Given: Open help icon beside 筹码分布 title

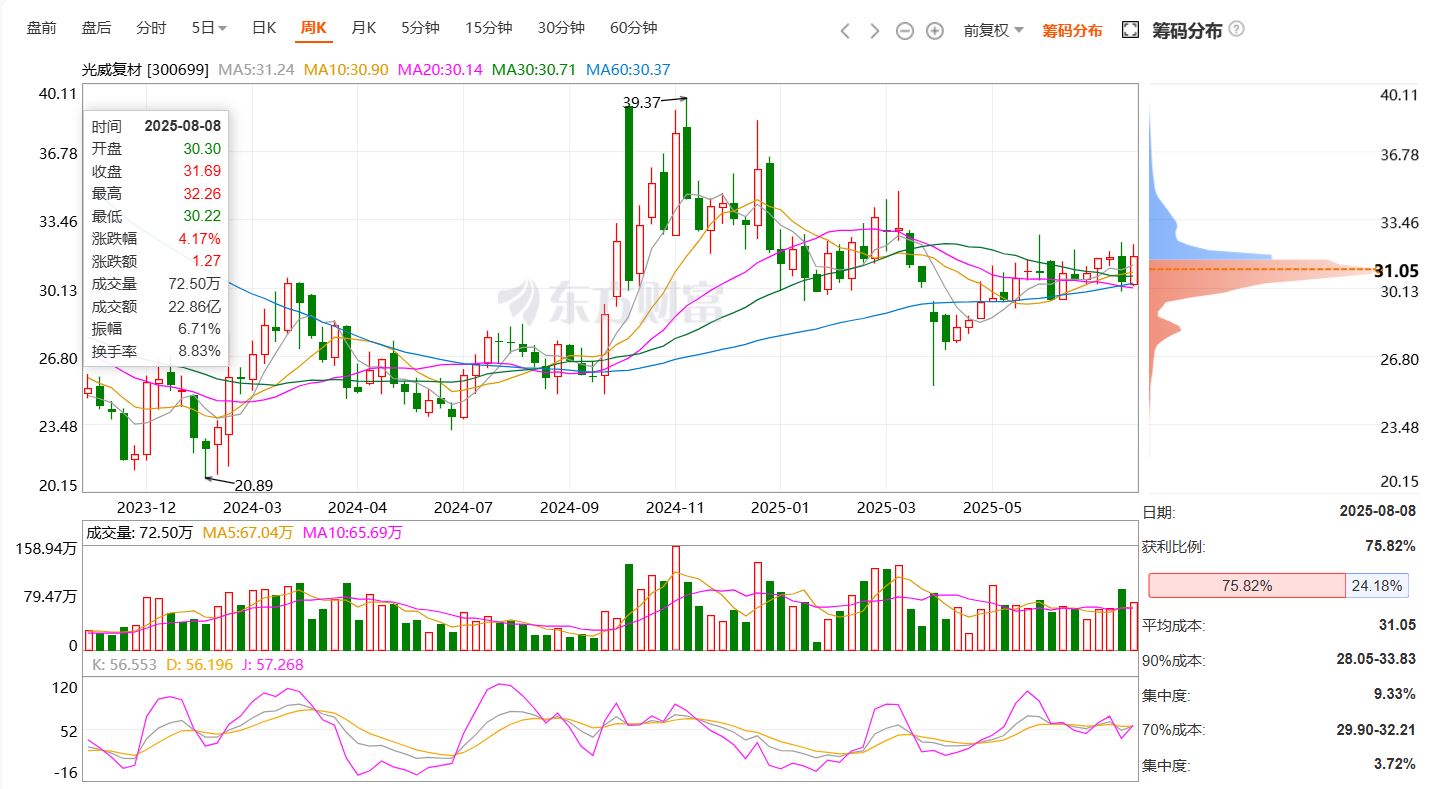Looking at the screenshot, I should (x=1237, y=29).
